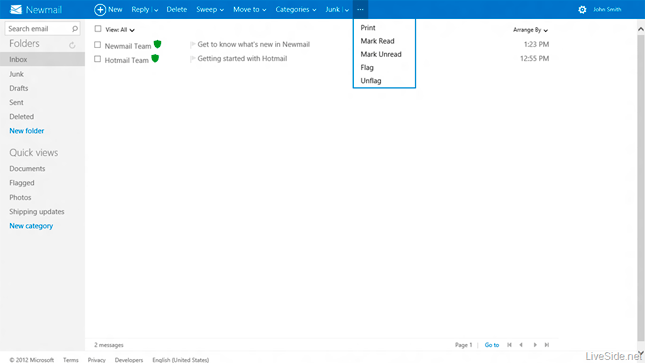Image resolution: width=645 pixels, height=363 pixels.
Task: Go to first page arrow
Action: pos(509,345)
